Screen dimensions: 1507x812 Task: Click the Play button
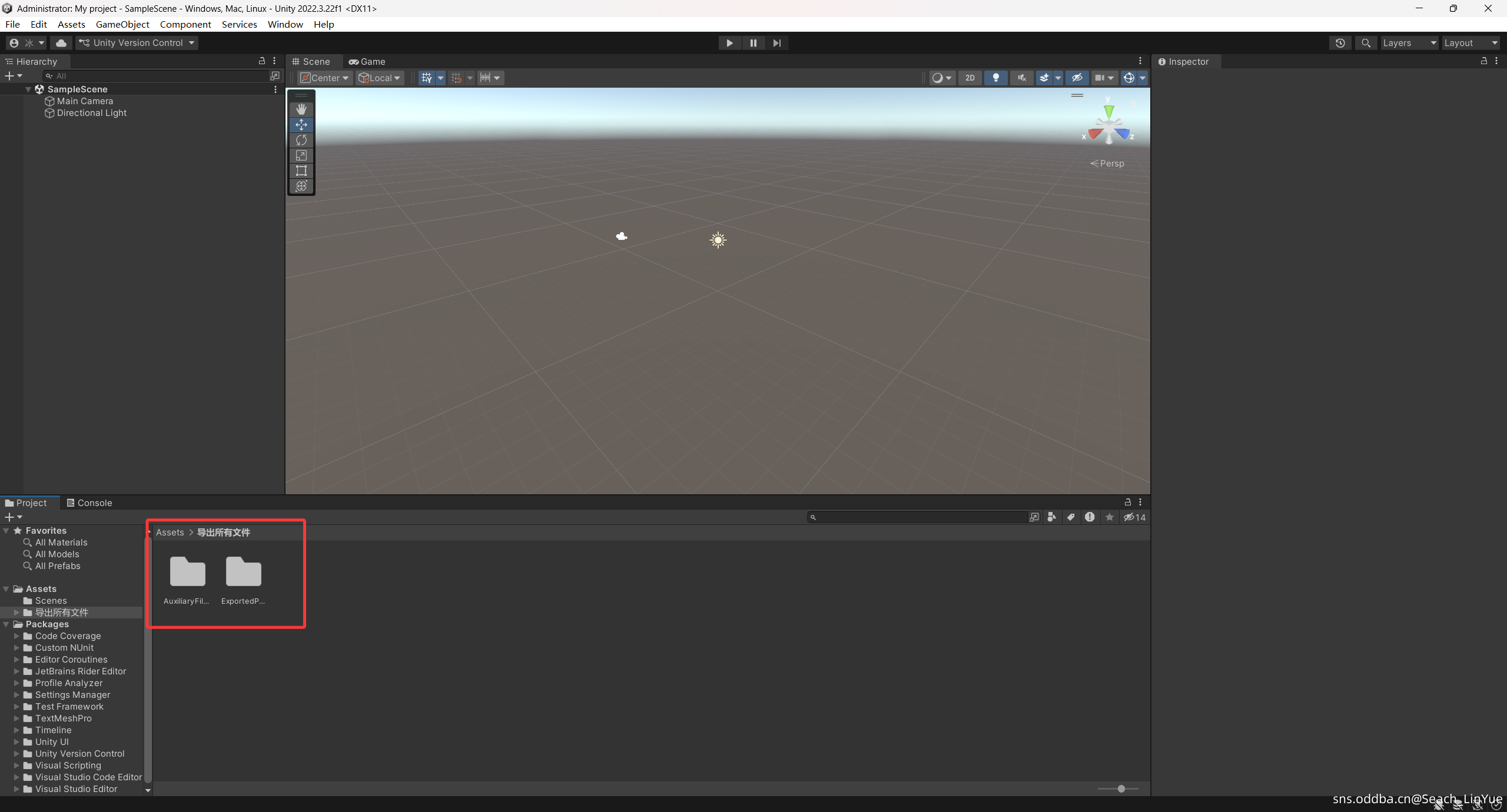(729, 43)
